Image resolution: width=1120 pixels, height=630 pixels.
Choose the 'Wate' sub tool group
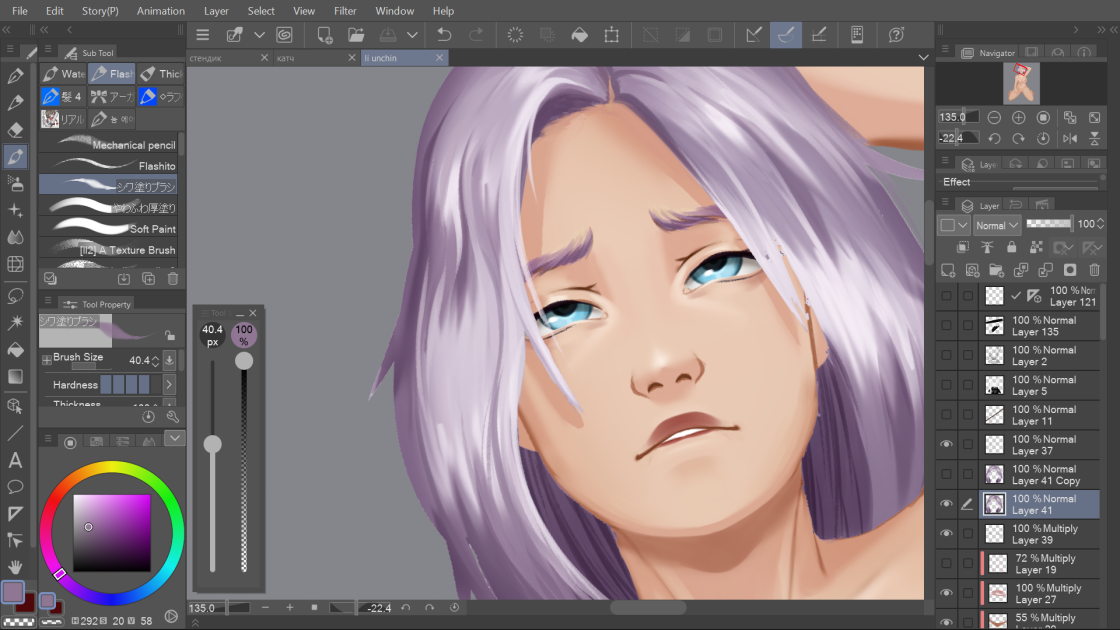tap(63, 74)
